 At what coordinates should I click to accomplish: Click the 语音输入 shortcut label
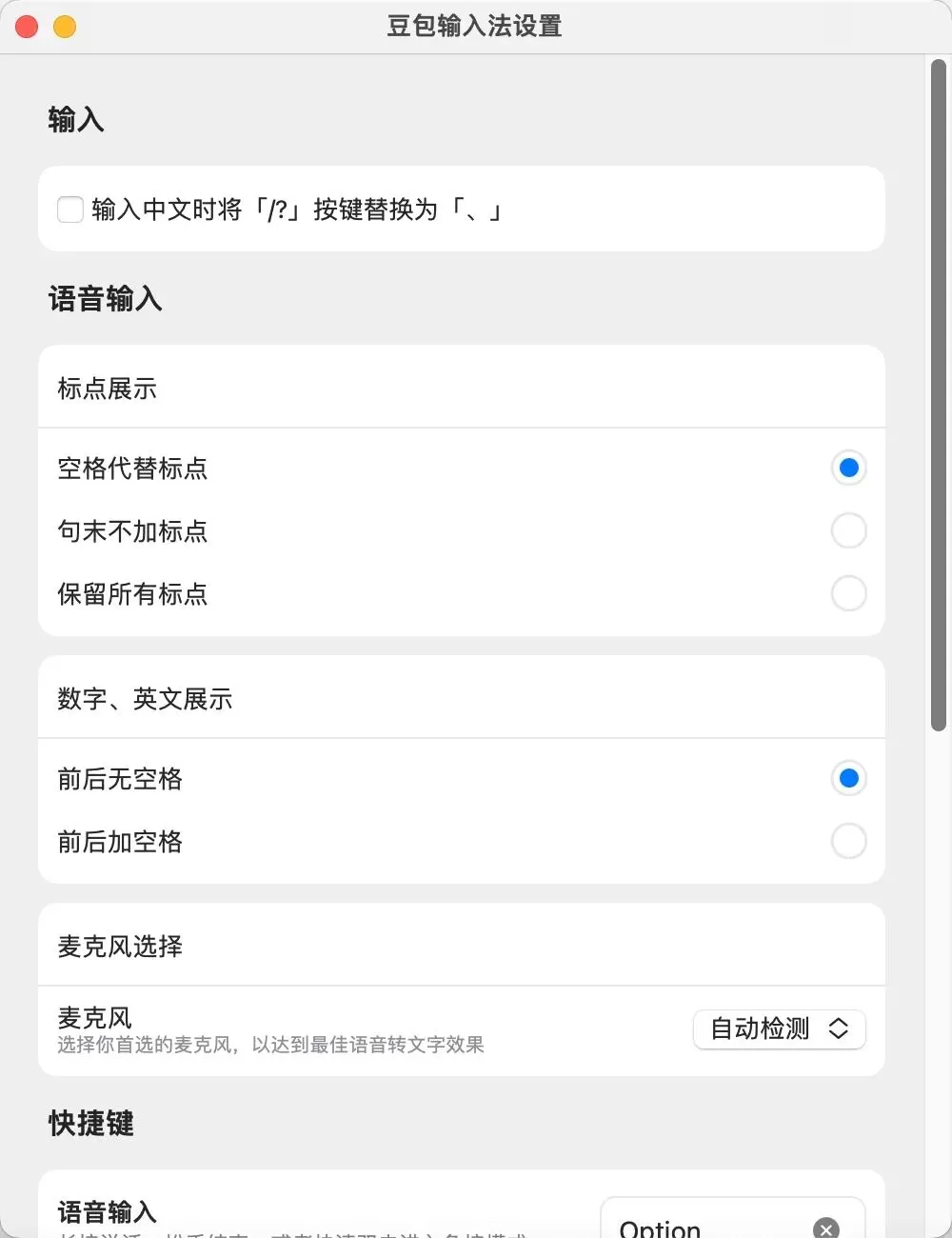pyautogui.click(x=107, y=1211)
